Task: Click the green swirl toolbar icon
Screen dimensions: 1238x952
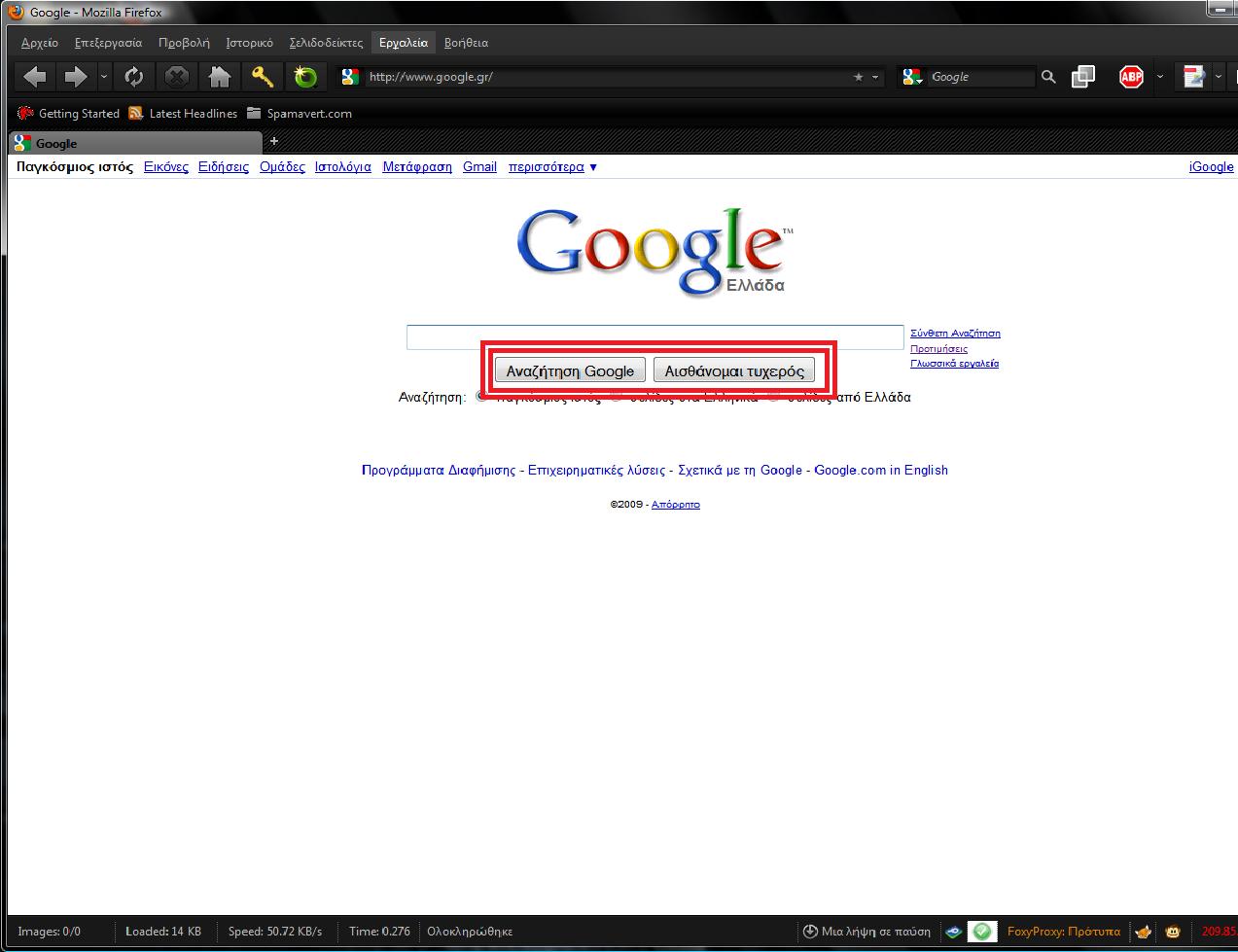Action: [x=305, y=77]
